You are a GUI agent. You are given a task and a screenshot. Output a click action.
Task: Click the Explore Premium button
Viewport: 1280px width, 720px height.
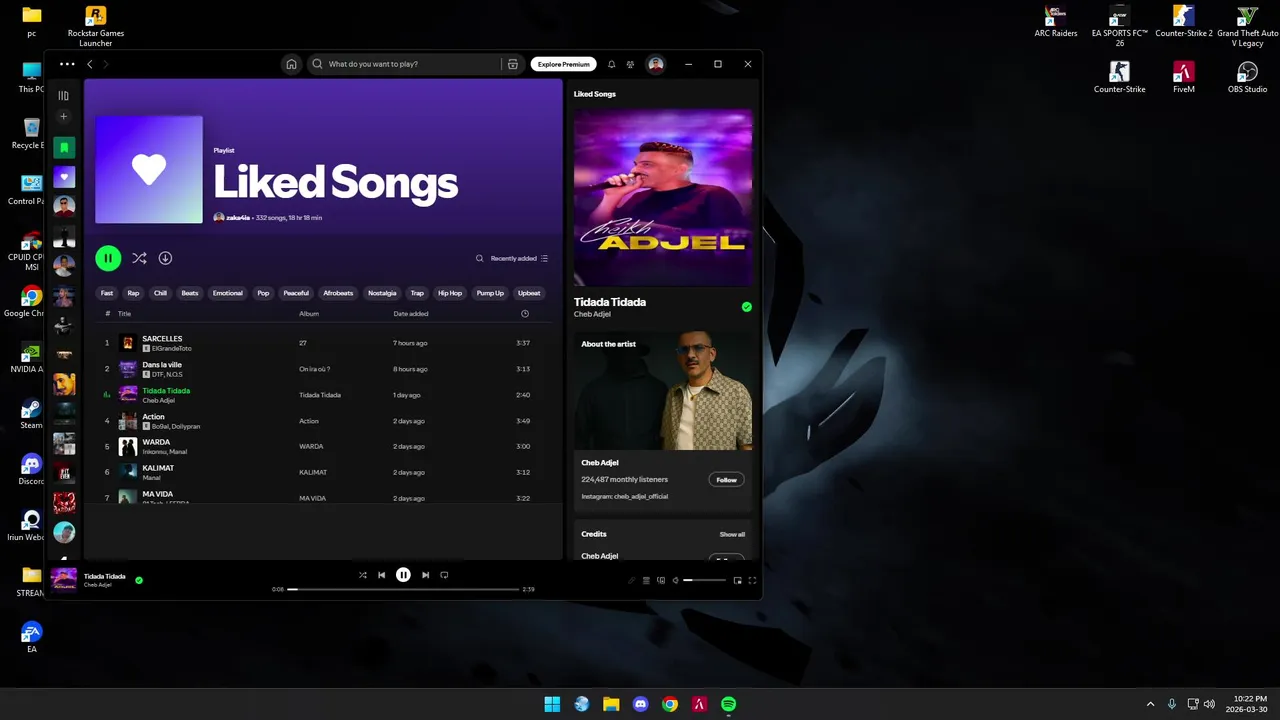click(x=564, y=64)
